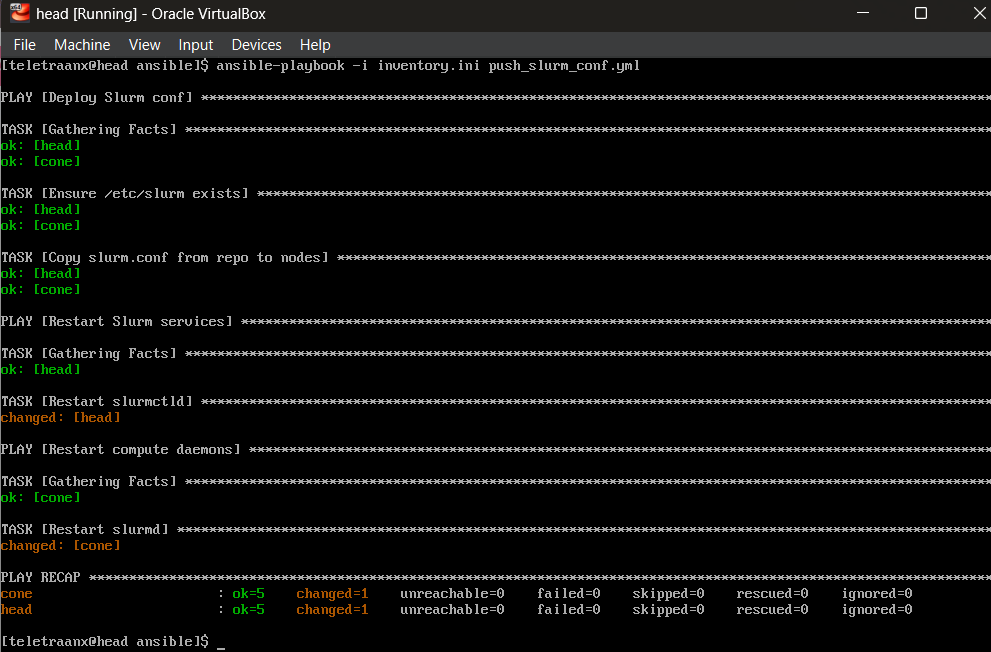Click the "changed: [cone]" result line
Screen dimensions: 991x652
60,546
